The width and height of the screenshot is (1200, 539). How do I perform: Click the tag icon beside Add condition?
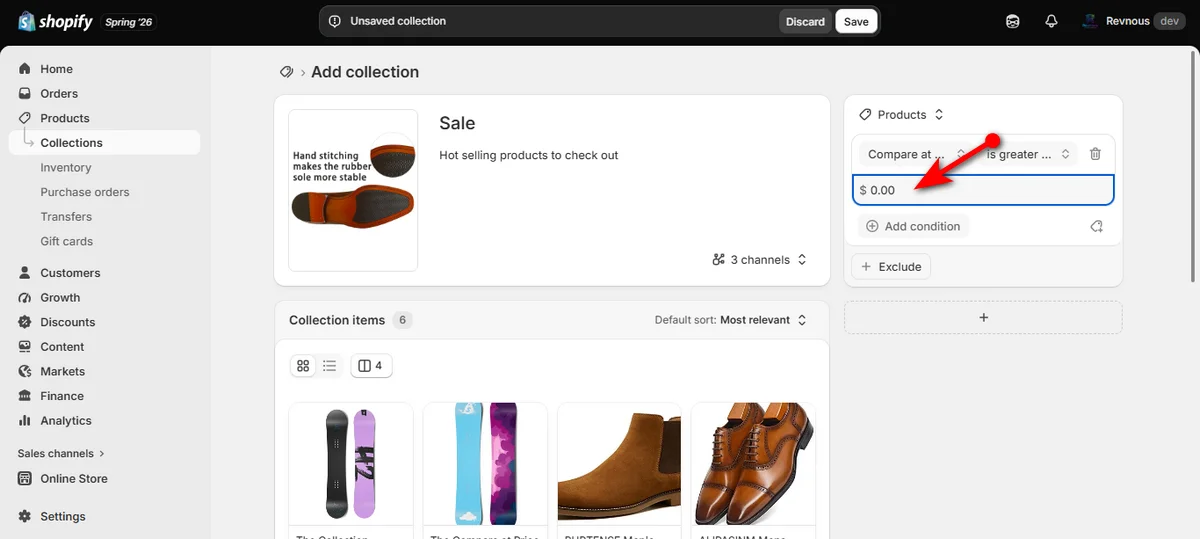(1096, 226)
